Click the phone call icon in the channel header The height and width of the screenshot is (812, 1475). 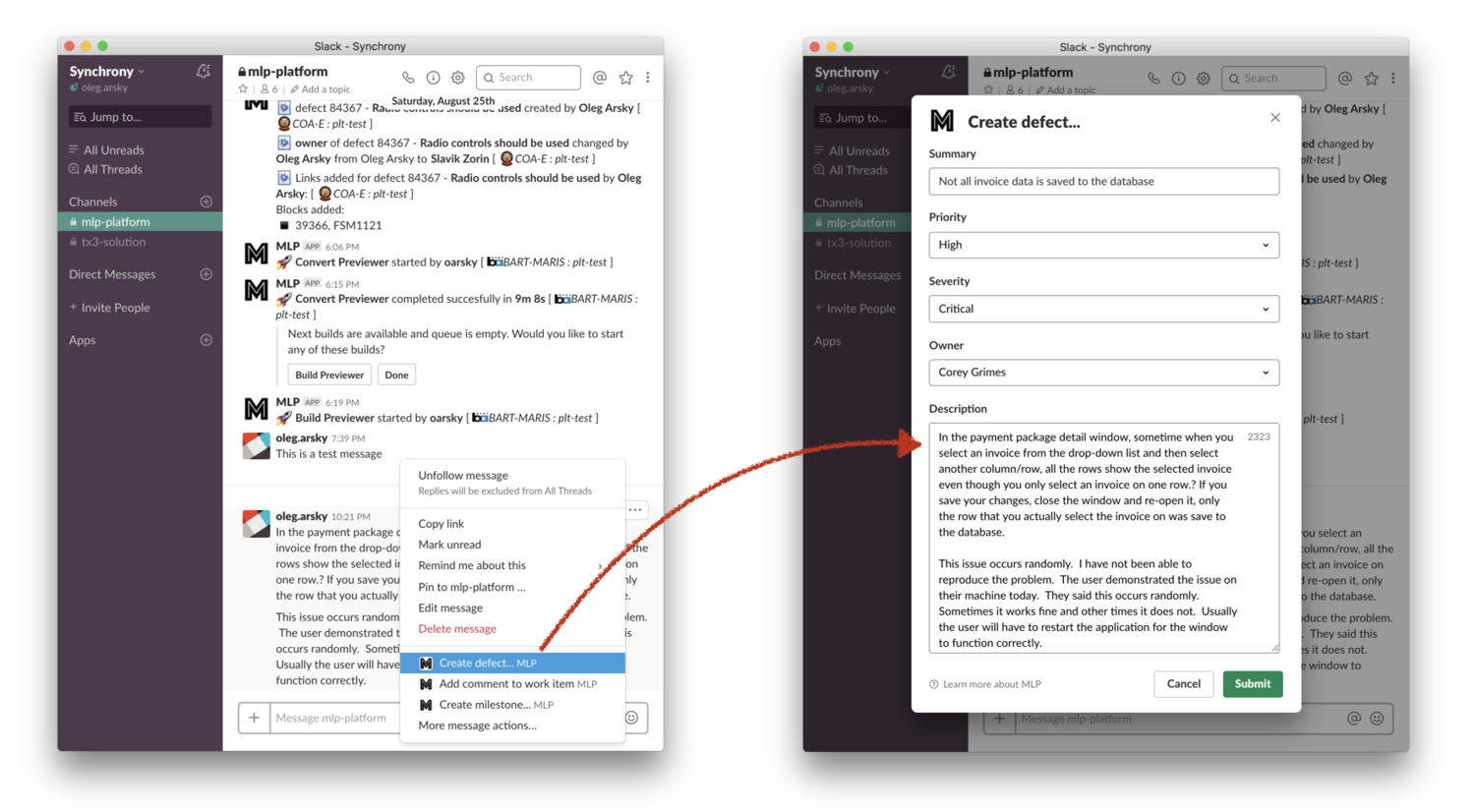(409, 78)
